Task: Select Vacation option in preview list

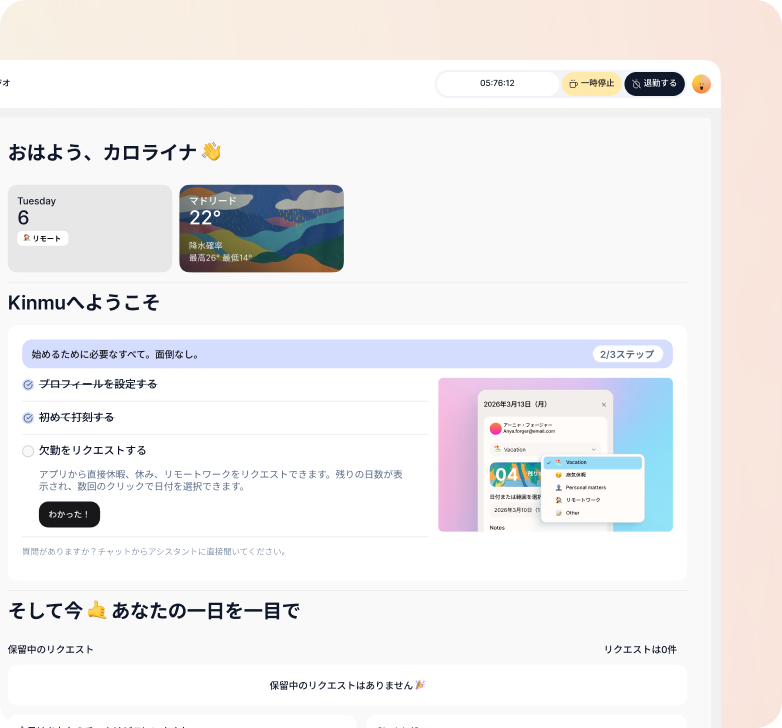Action: pos(592,462)
